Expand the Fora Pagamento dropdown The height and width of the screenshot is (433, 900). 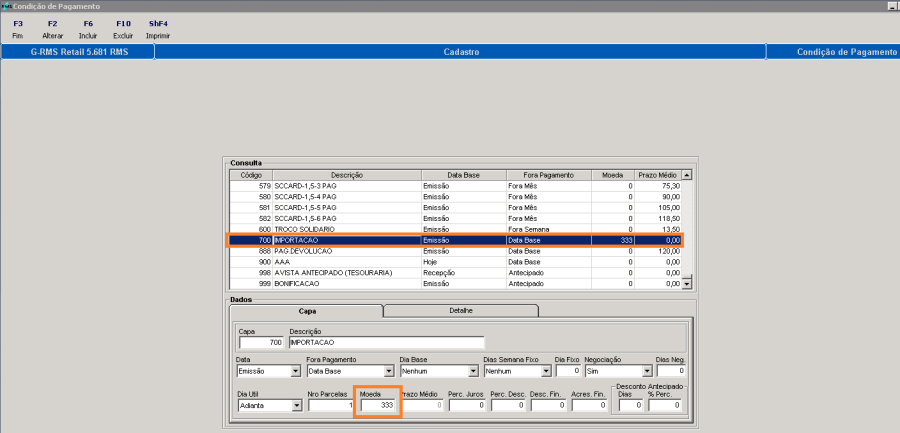coord(389,371)
